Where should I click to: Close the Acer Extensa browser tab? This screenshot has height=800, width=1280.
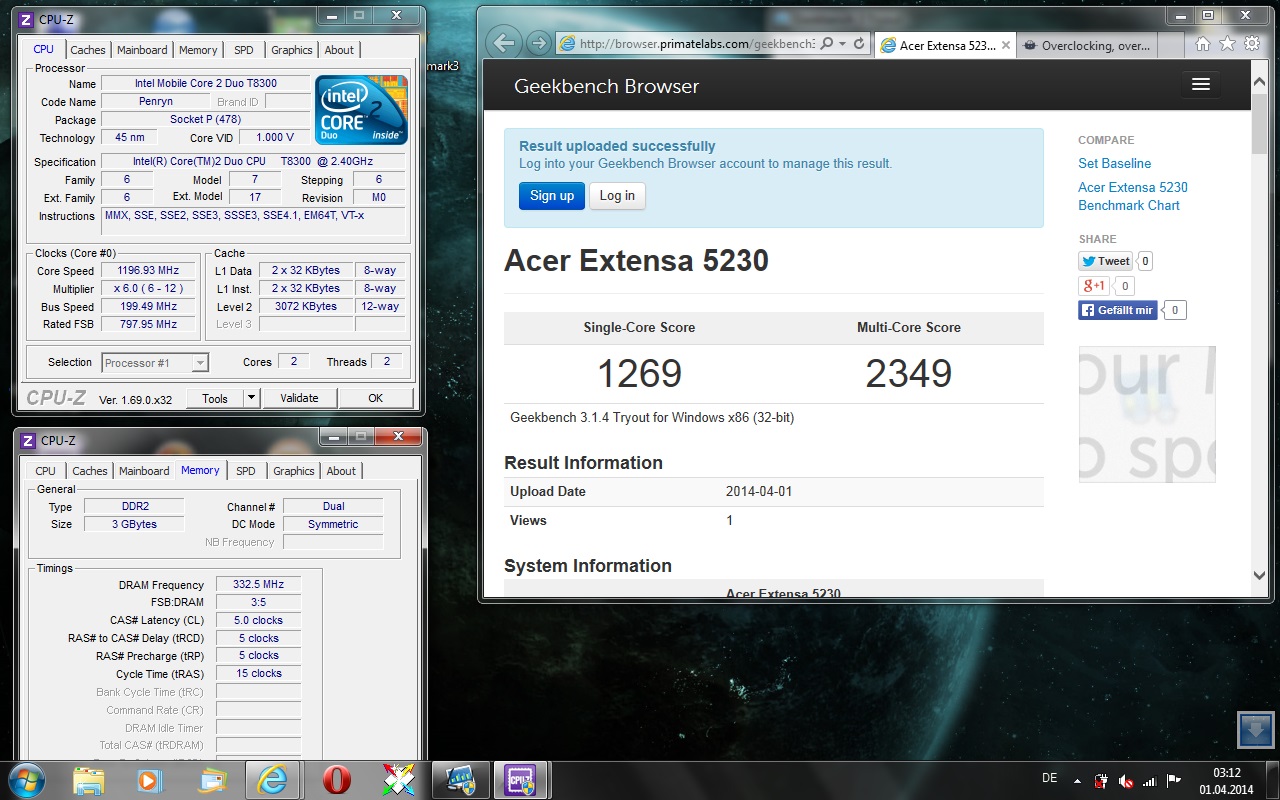1006,45
